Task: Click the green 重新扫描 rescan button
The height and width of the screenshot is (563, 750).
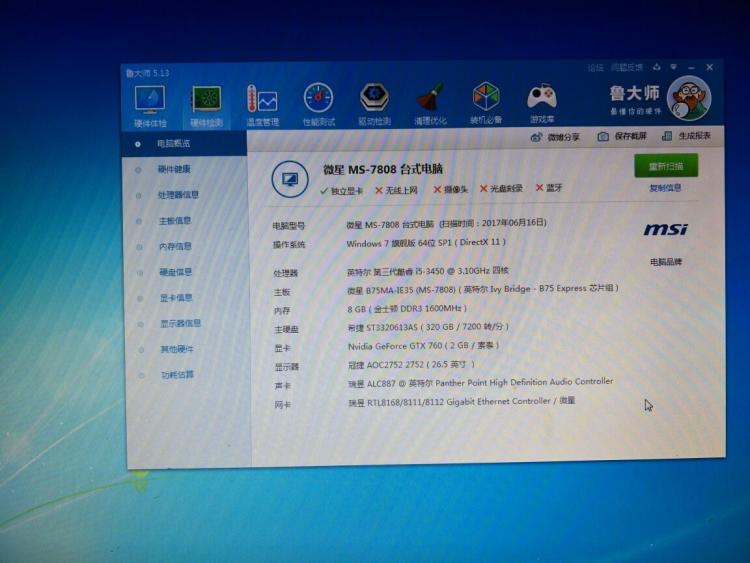Action: (666, 166)
